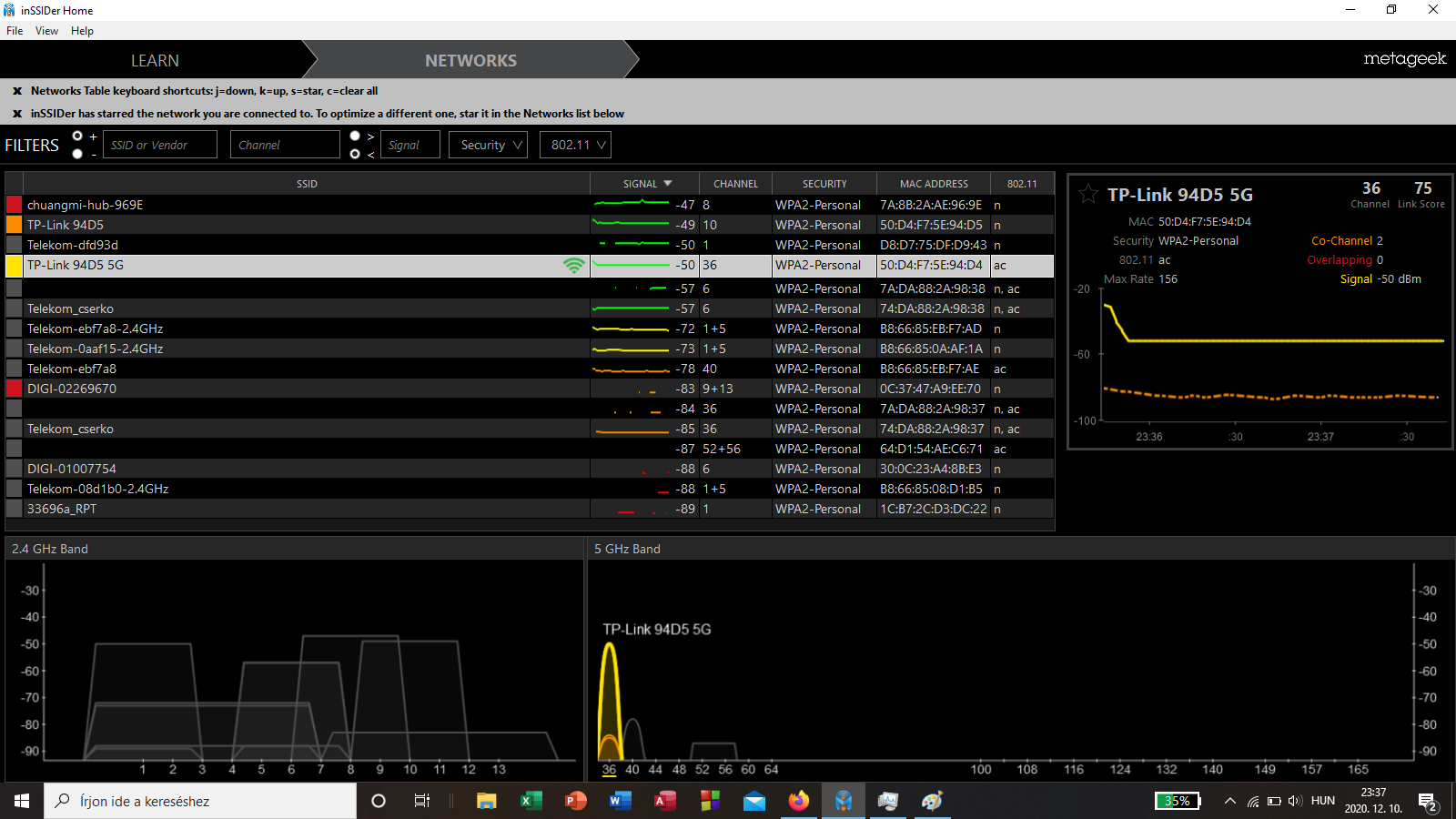Switch to the LEARN tab
This screenshot has height=819, width=1456.
point(155,60)
